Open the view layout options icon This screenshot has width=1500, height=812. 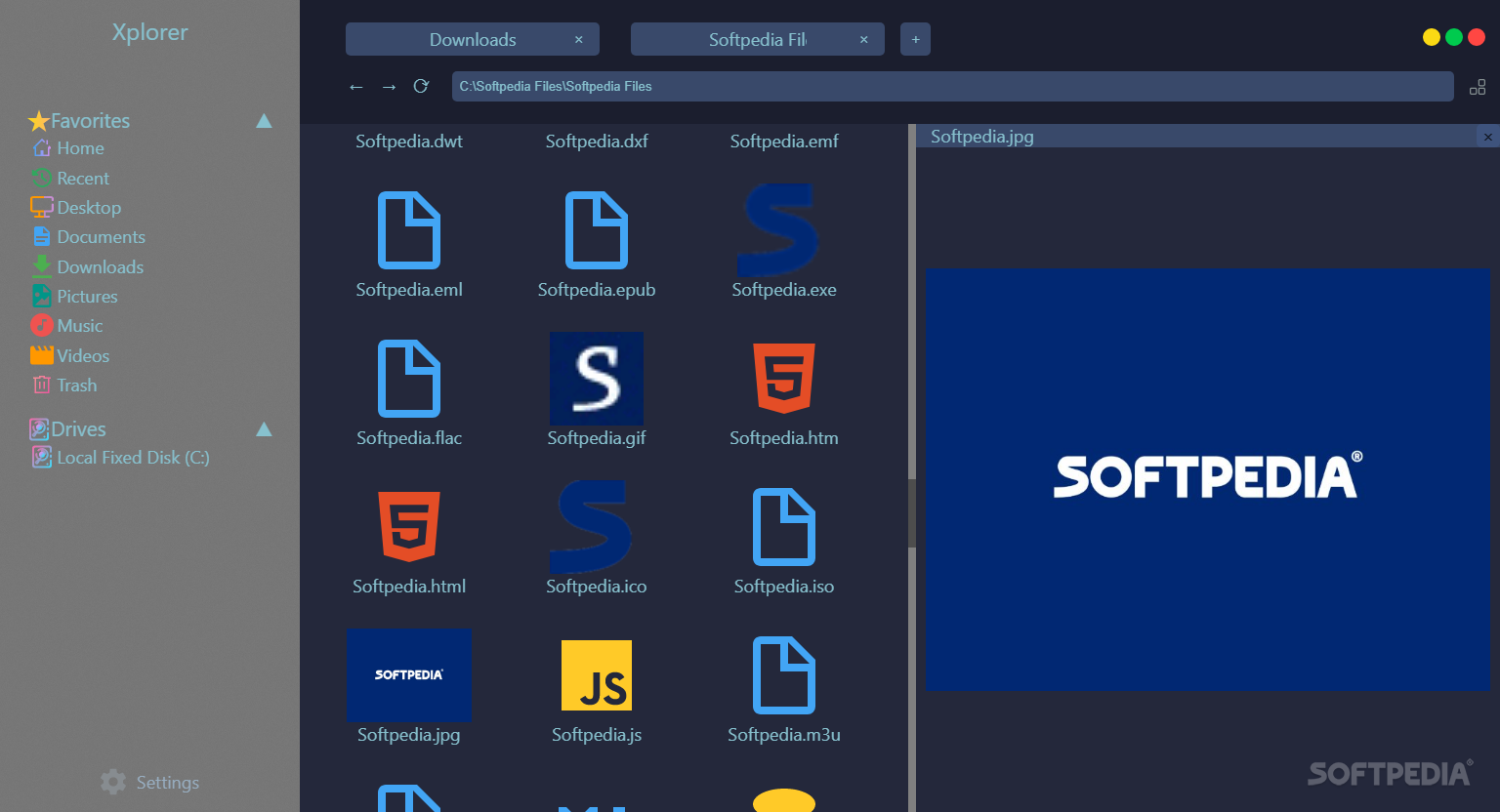(1478, 87)
